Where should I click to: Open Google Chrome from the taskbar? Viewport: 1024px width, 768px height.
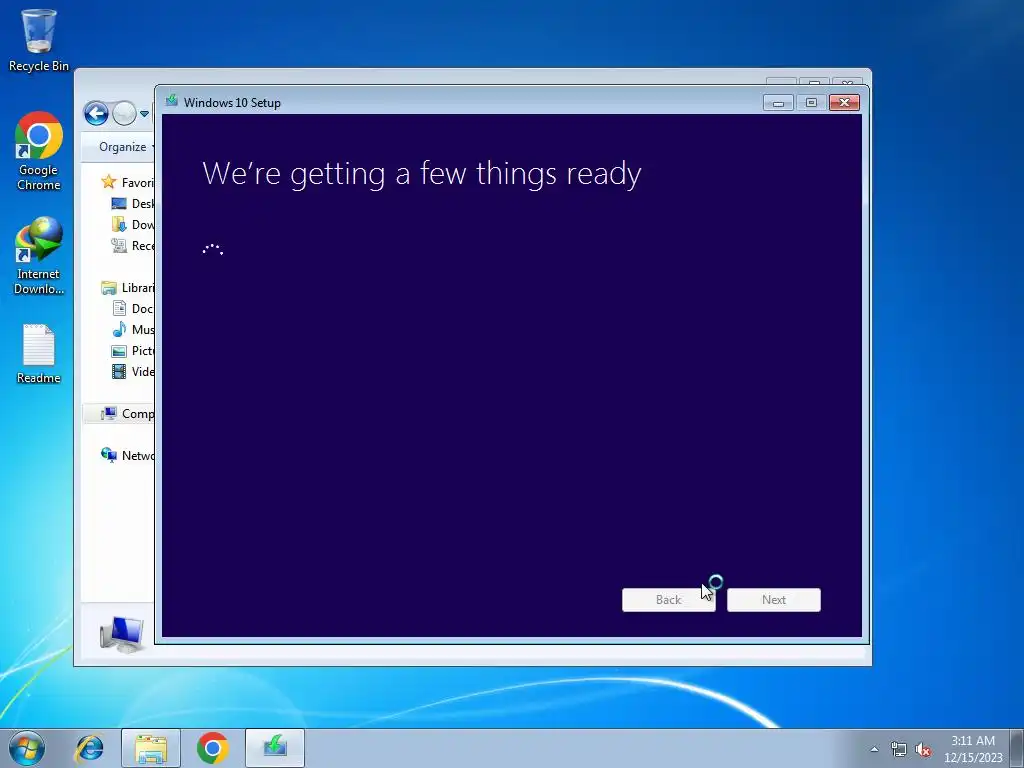point(212,748)
